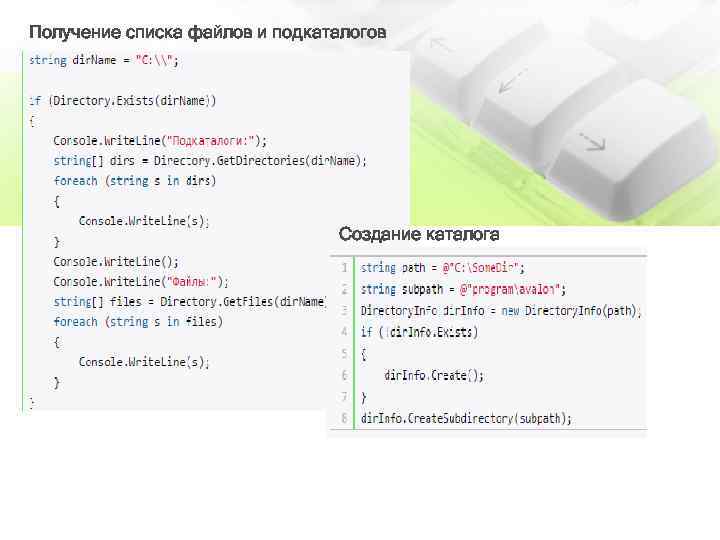Image resolution: width=720 pixels, height=540 pixels.
Task: Click line number 1 in the catalog snippet
Action: [344, 267]
